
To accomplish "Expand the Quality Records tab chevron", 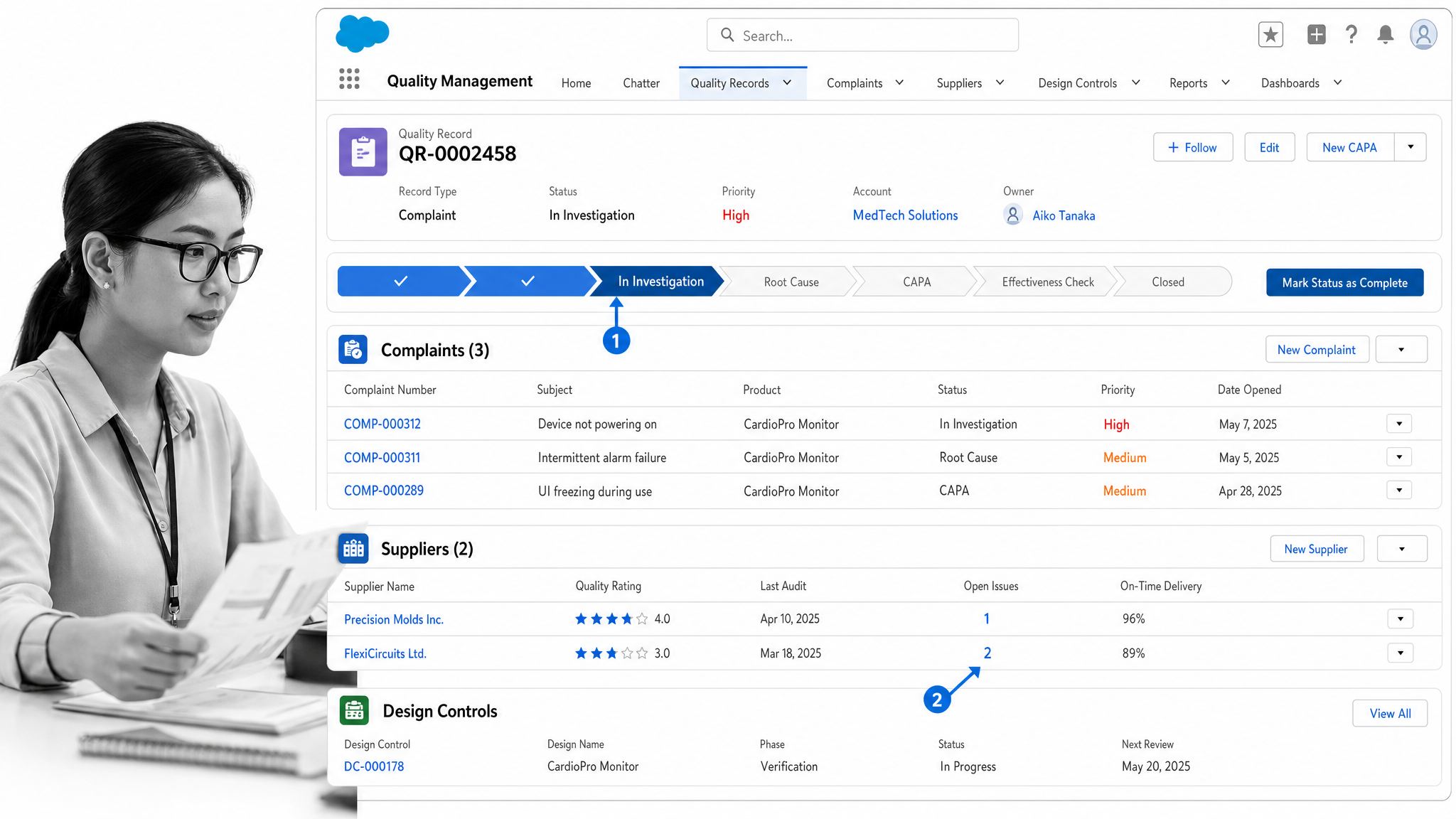I will (x=788, y=82).
